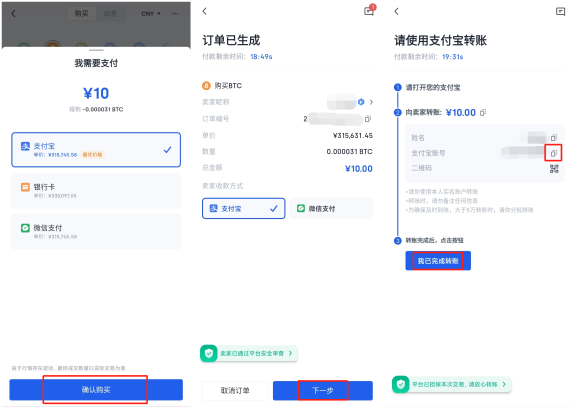
Task: Click the Bitcoin icon beside 购买BTC
Action: (x=206, y=86)
